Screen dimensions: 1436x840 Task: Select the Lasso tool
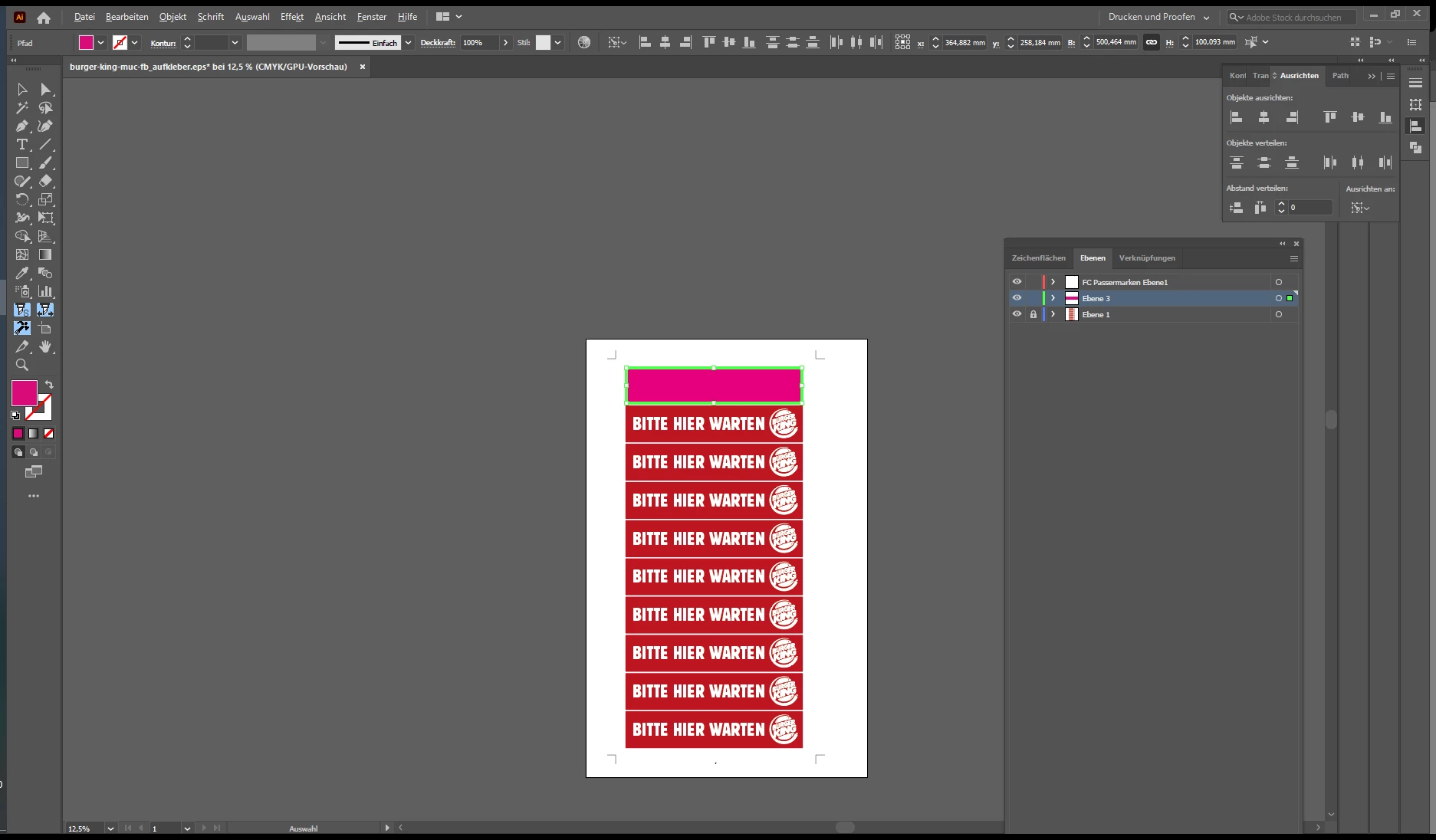click(45, 108)
